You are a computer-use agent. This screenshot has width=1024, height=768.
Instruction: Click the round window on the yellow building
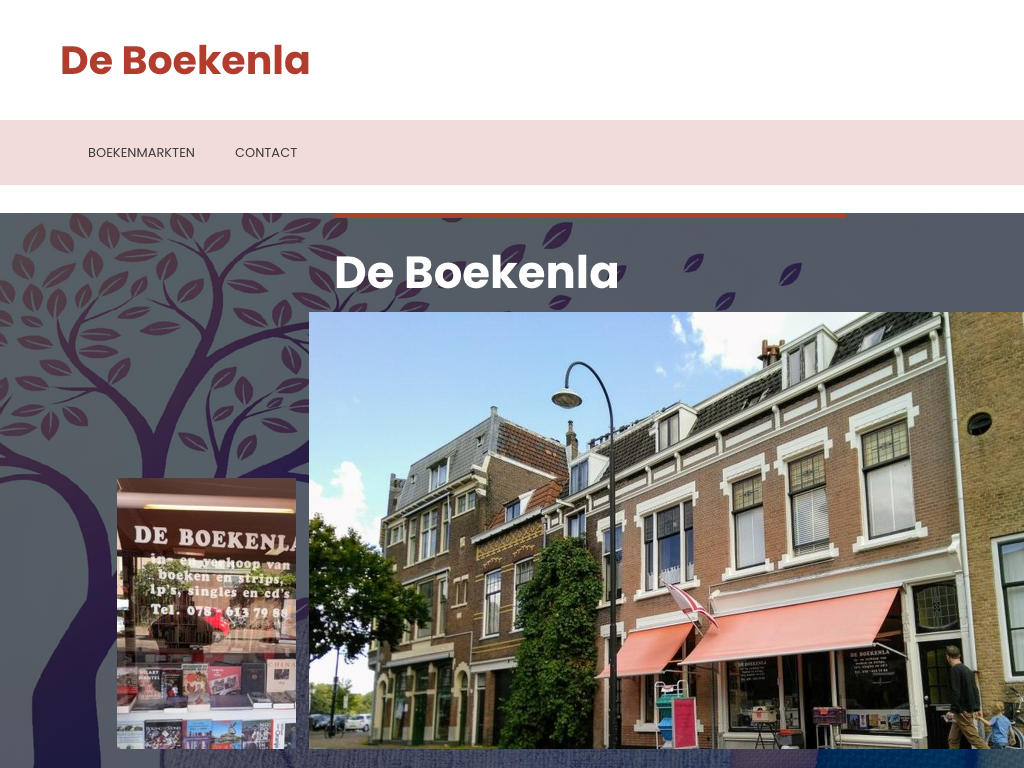coord(979,424)
